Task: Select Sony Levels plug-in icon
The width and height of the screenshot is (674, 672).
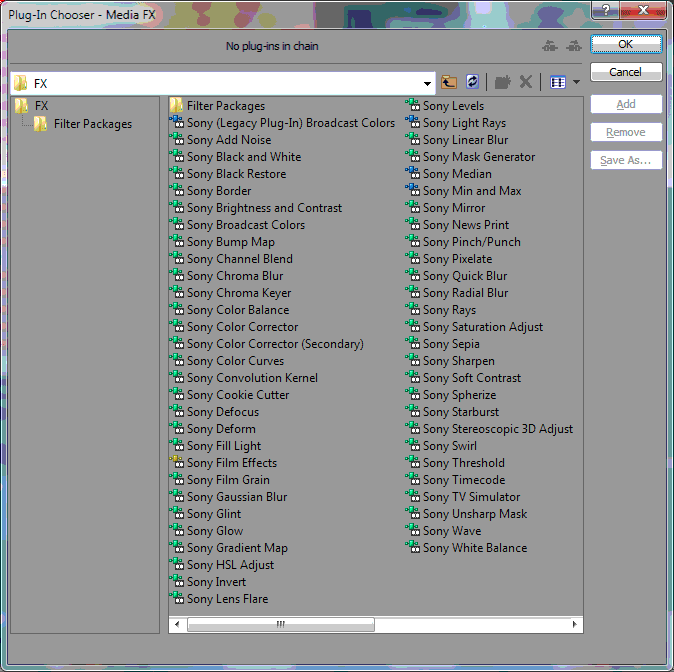Action: click(413, 106)
